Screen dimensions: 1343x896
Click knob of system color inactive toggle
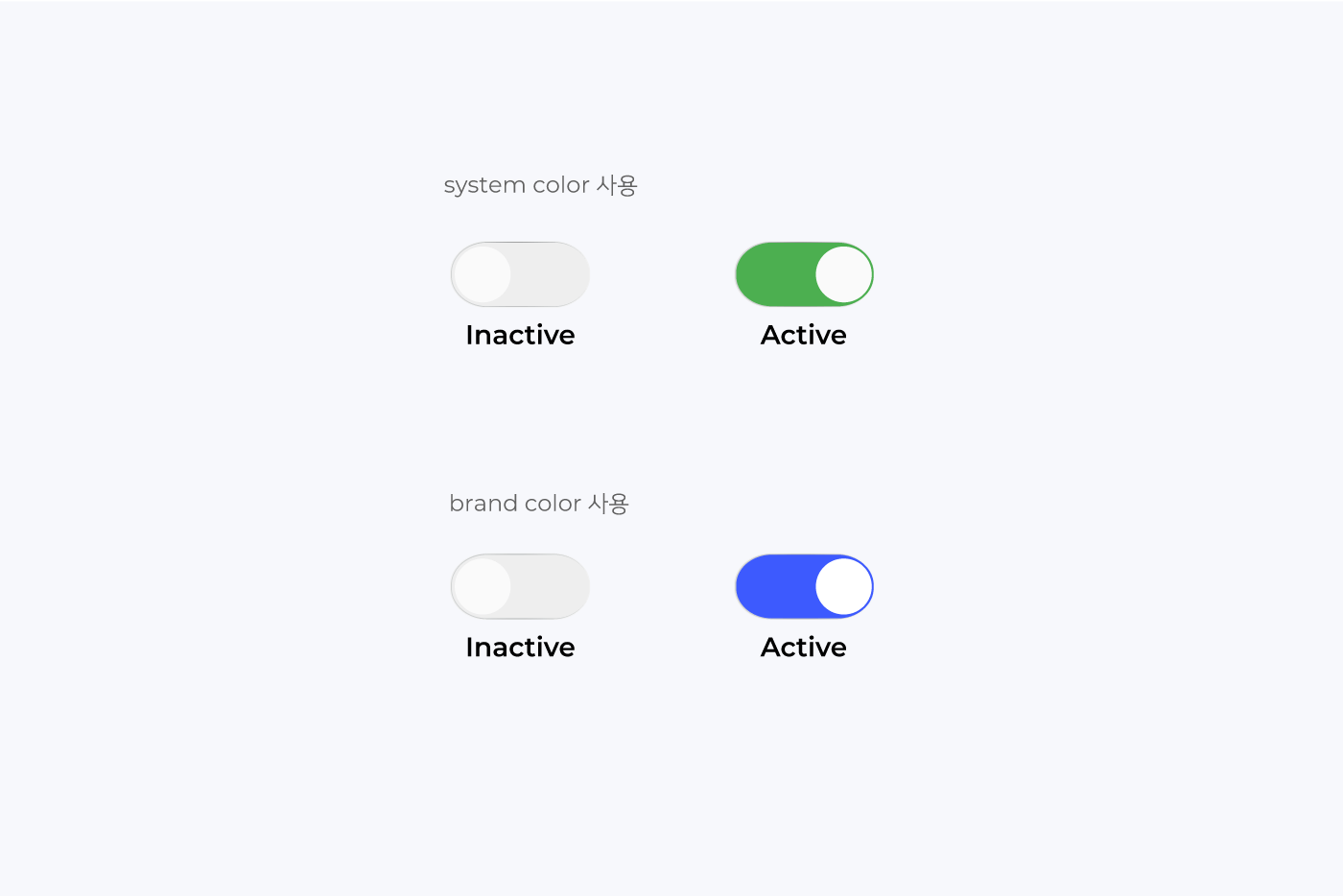coord(483,274)
